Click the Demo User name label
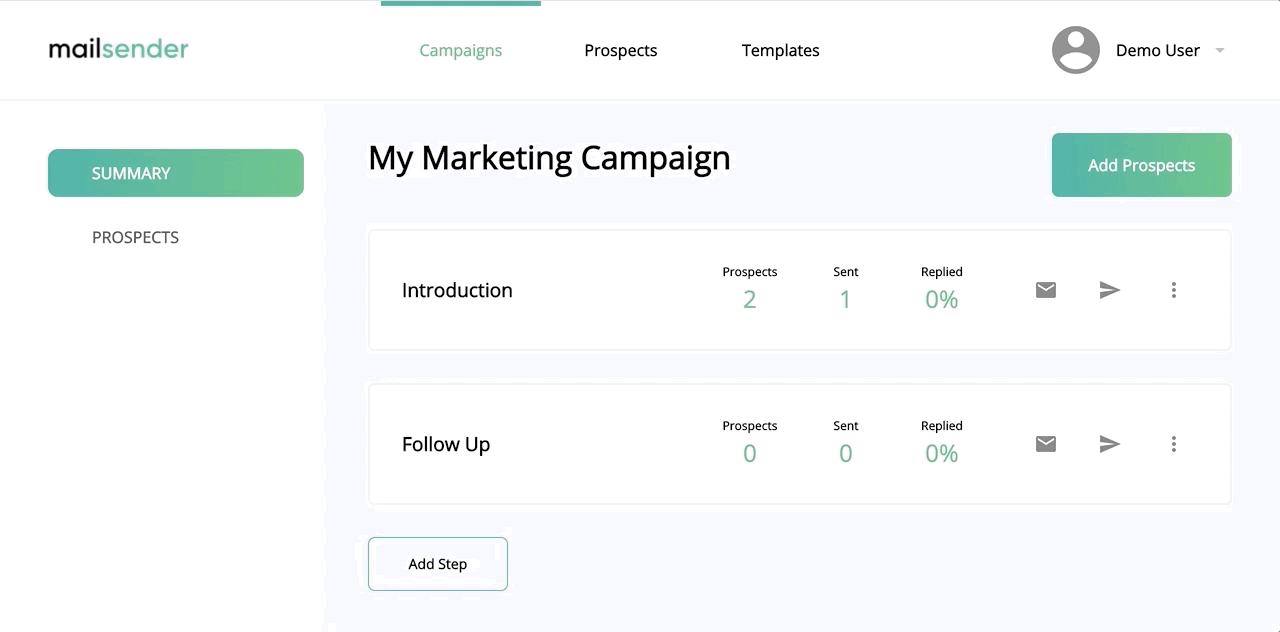This screenshot has height=632, width=1280. [1158, 50]
